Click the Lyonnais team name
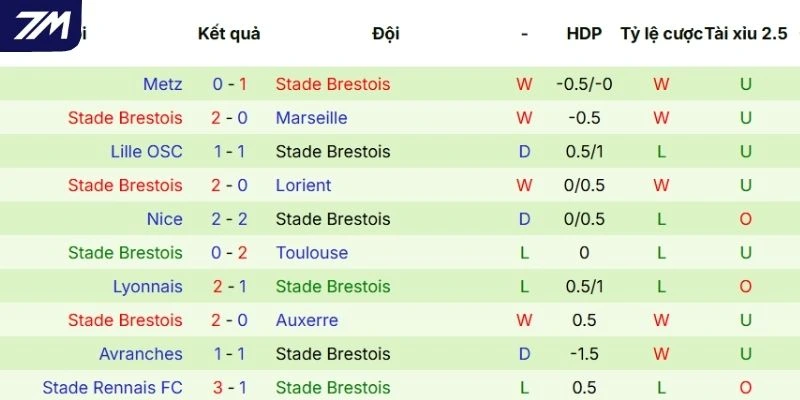The width and height of the screenshot is (800, 400). [148, 287]
